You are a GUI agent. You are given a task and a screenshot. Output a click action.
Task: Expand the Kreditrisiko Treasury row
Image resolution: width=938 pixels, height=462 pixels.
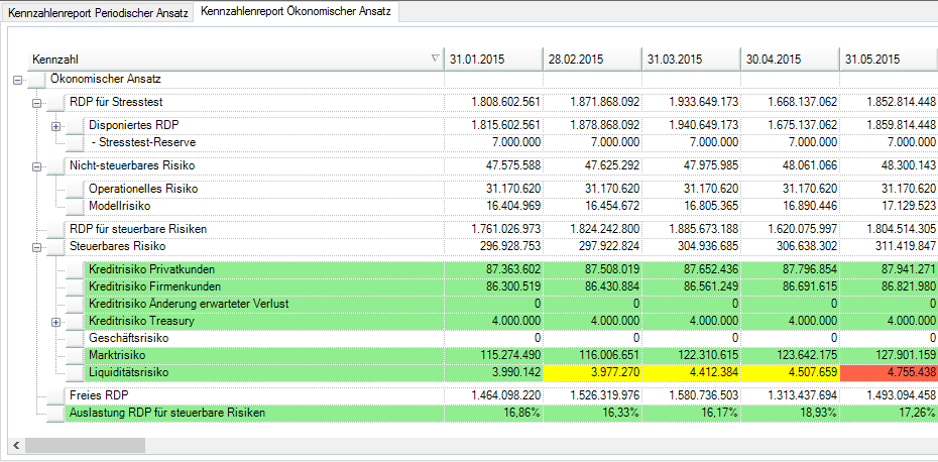[57, 321]
